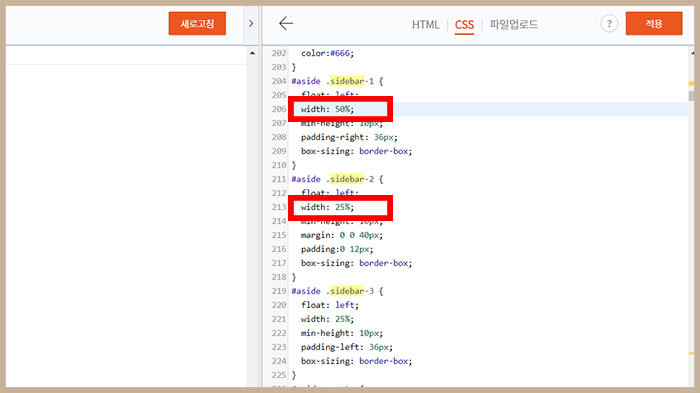This screenshot has width=700, height=393.
Task: Click line number 206 in the gutter
Action: [x=279, y=109]
